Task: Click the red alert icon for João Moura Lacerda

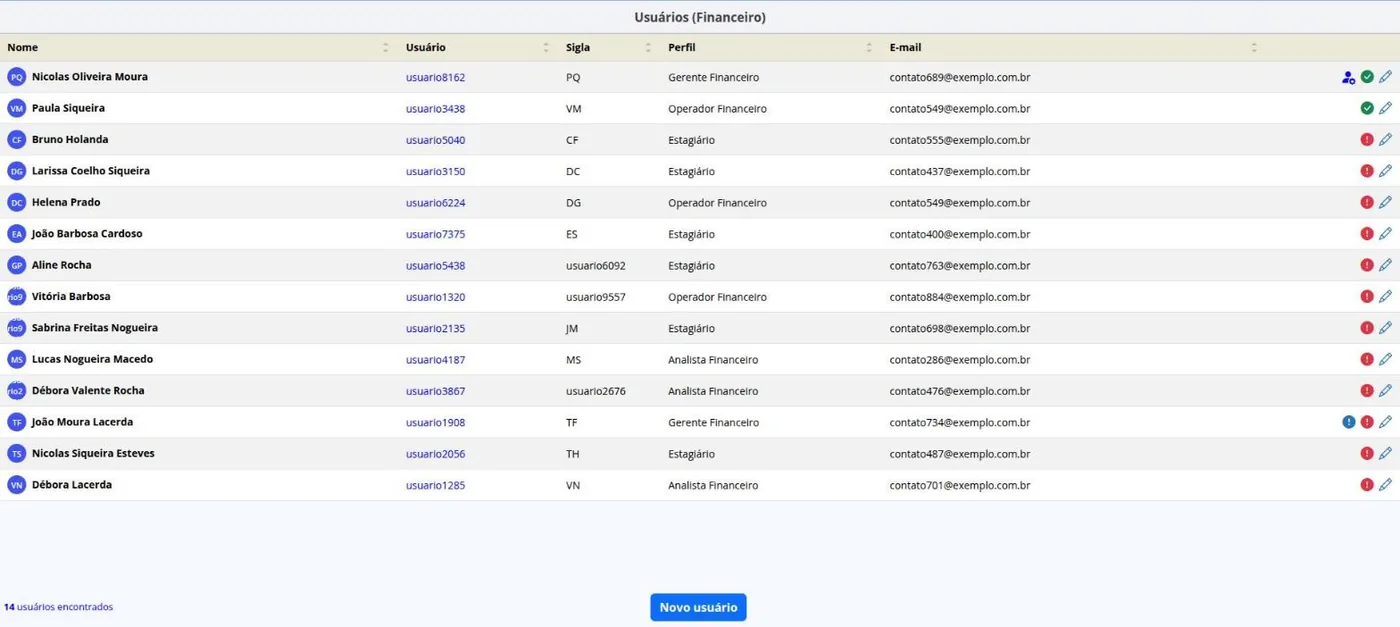Action: click(x=1367, y=422)
